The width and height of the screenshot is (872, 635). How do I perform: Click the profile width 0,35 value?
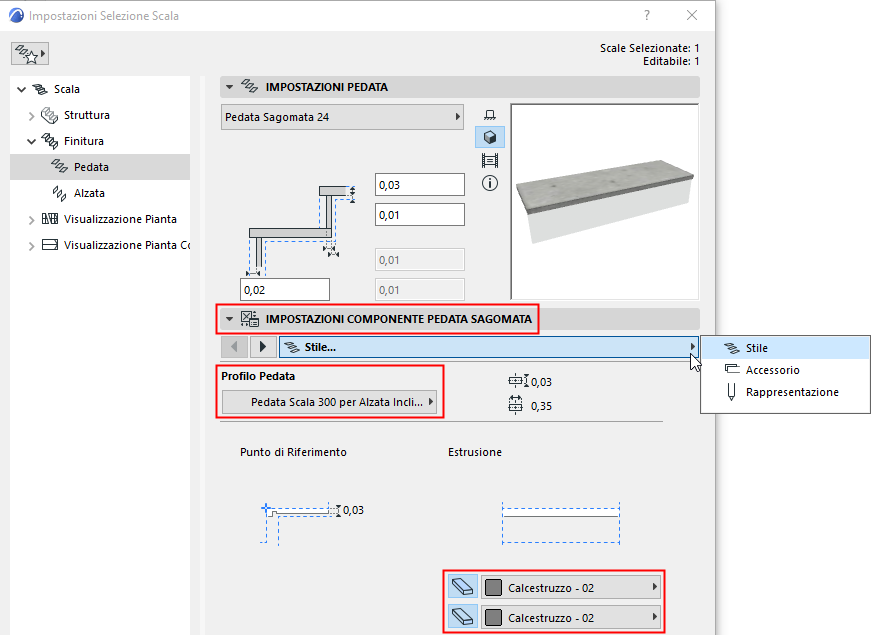click(541, 406)
